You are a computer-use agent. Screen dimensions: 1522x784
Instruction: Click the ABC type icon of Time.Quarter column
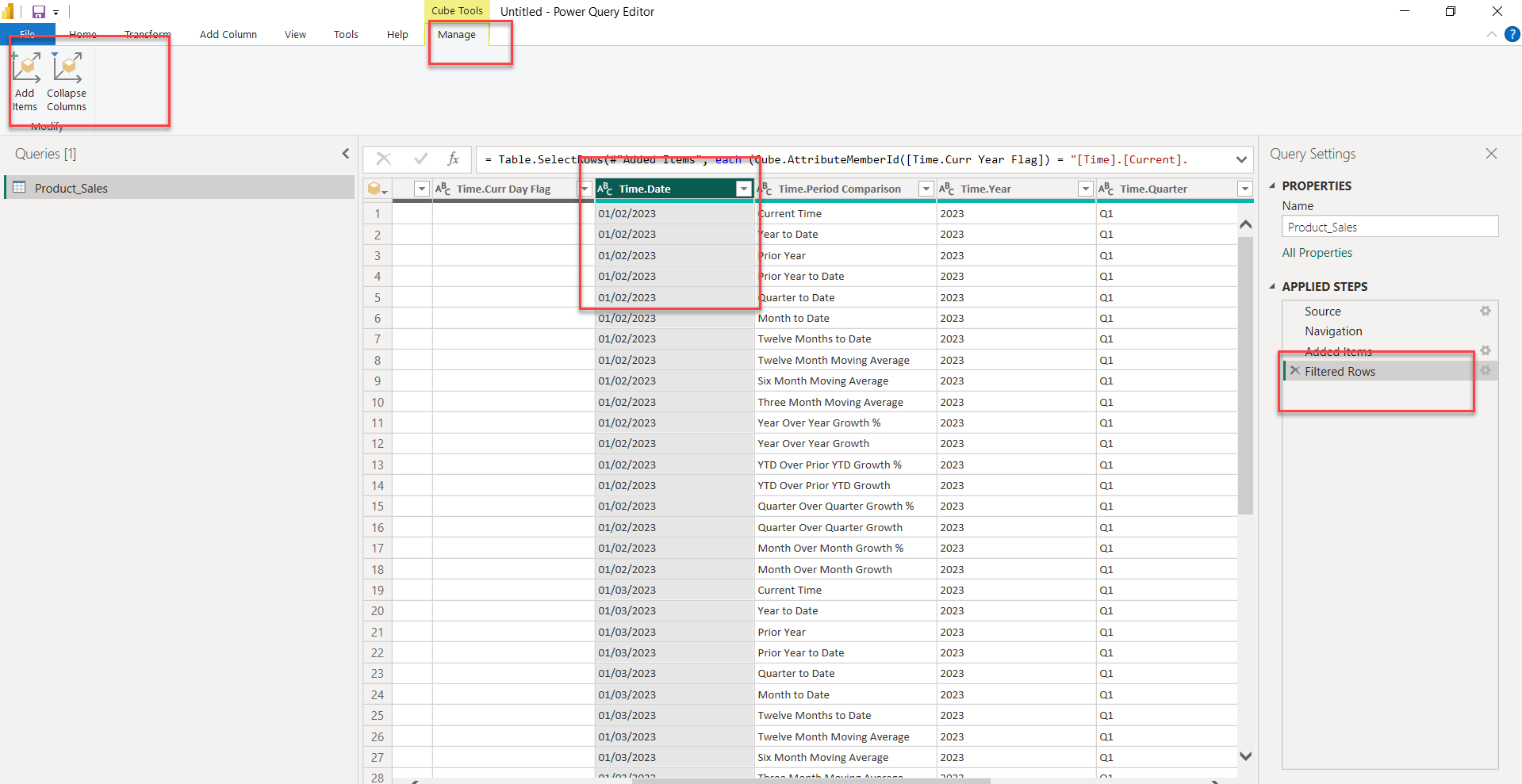(1106, 189)
